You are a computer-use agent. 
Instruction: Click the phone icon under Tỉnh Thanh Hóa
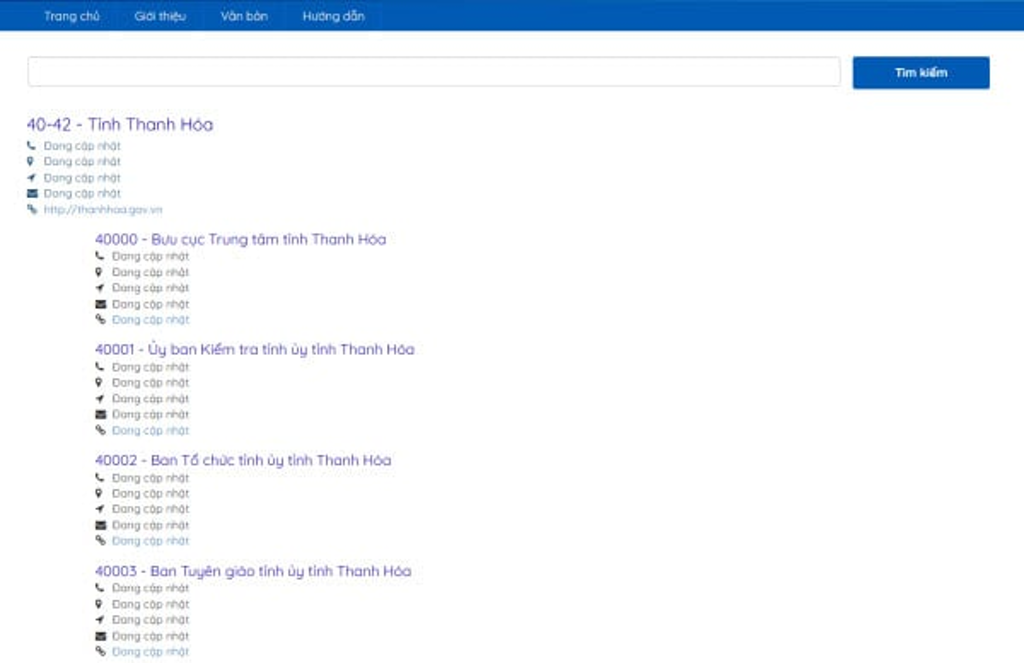coord(31,146)
